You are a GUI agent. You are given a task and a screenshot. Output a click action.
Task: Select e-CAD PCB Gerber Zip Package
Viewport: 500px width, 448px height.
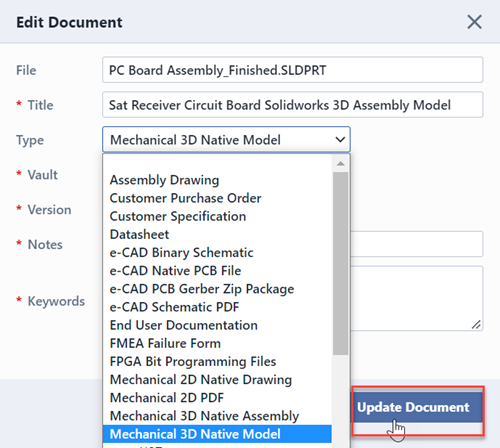(217, 289)
